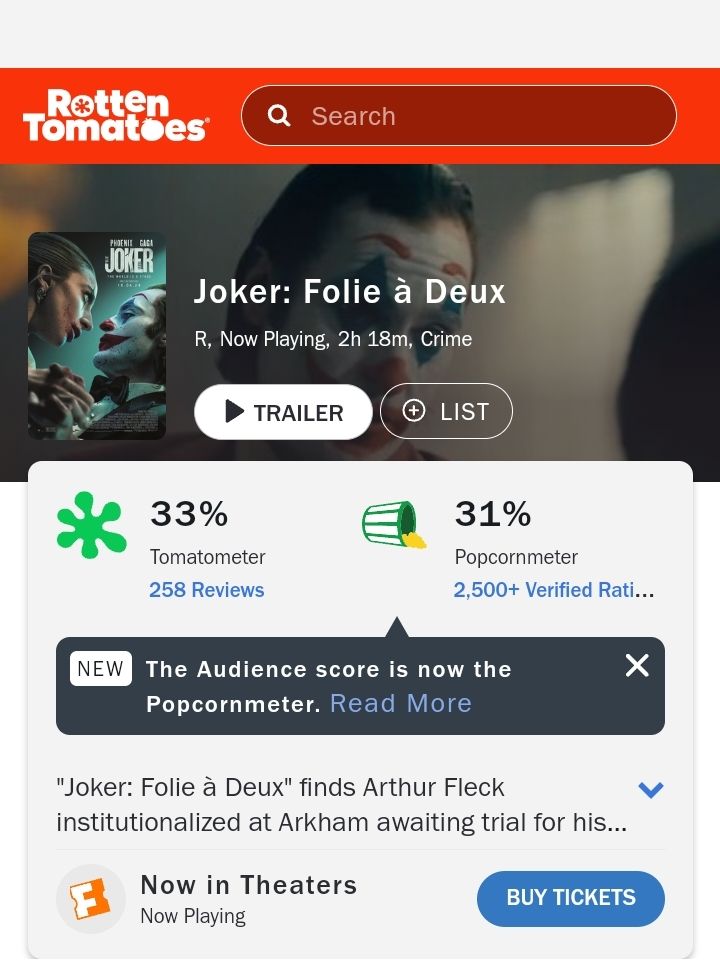Click the spilled popcorn bucket icon
This screenshot has width=720, height=960.
(394, 525)
